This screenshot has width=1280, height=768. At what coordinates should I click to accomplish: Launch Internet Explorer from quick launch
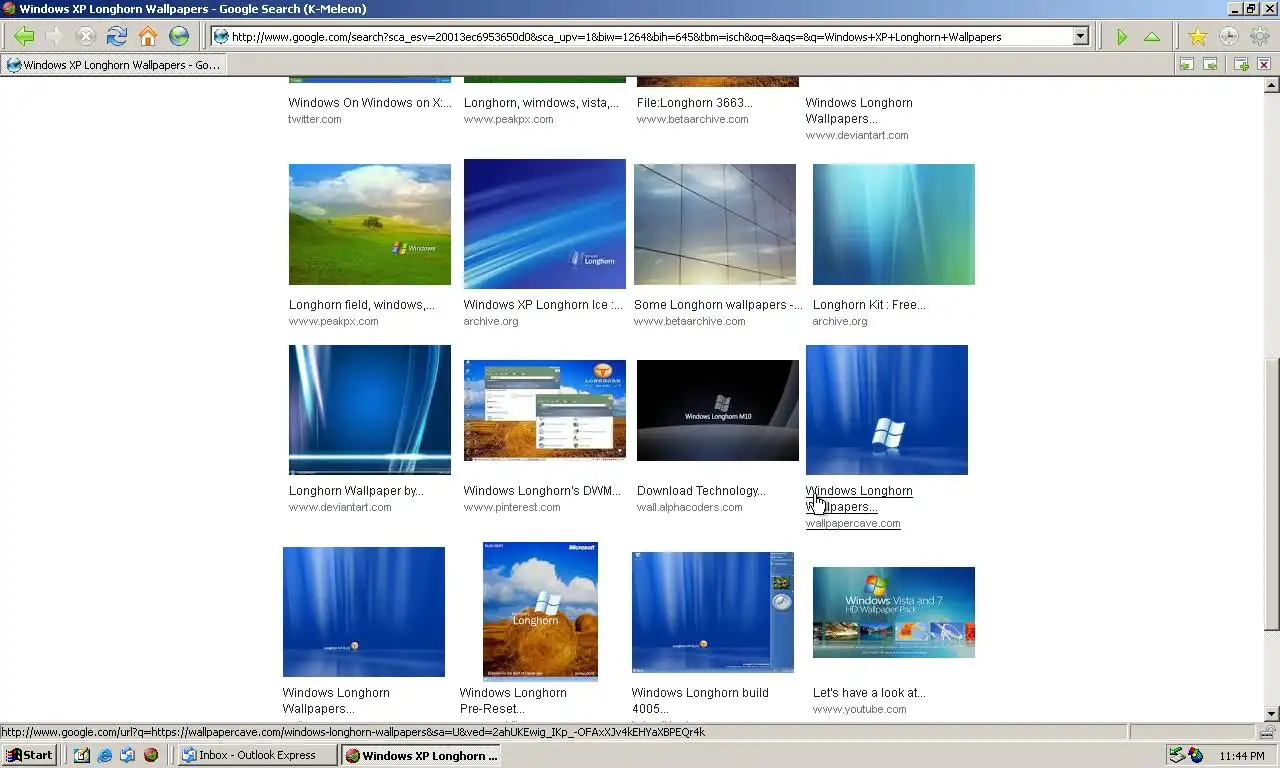105,755
